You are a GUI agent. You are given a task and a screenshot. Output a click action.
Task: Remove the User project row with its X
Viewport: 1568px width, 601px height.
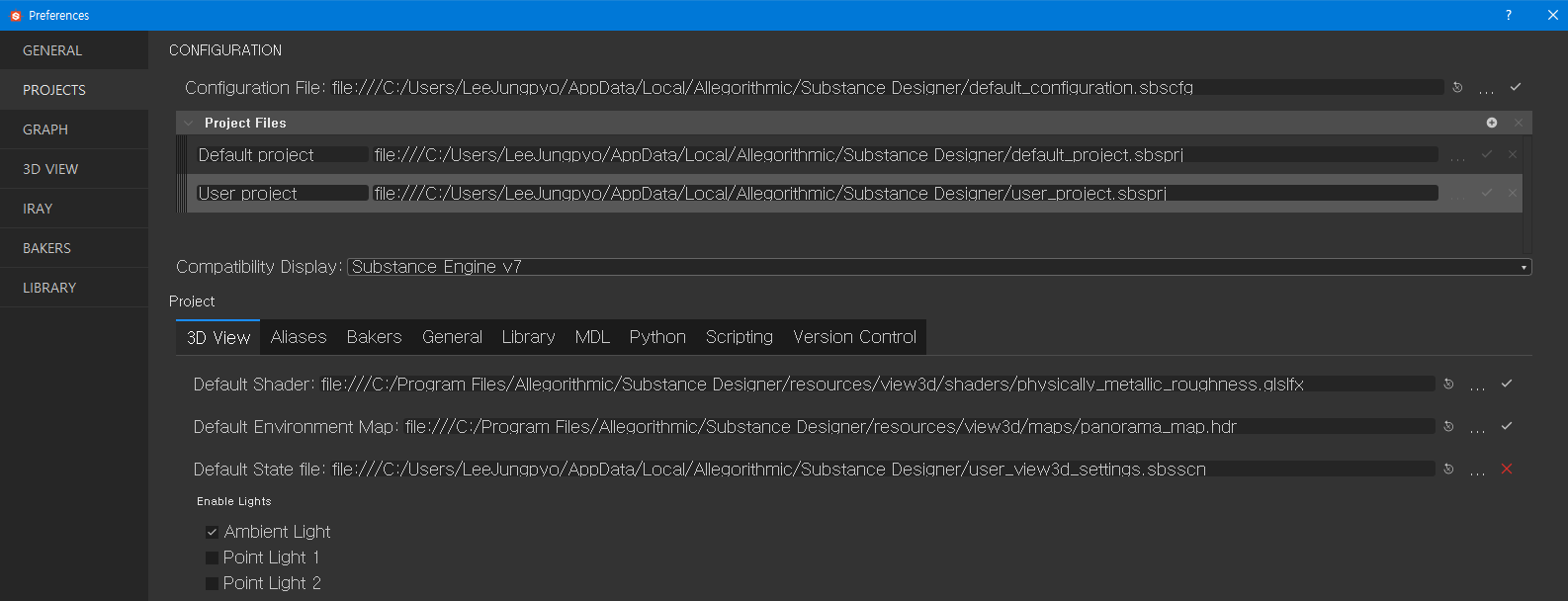1513,193
